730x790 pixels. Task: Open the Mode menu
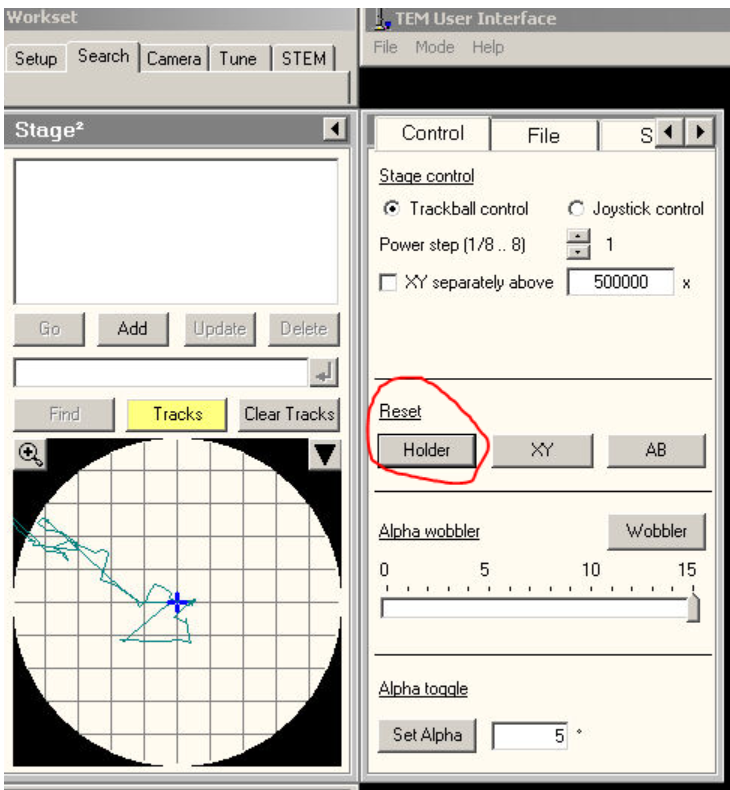point(434,47)
